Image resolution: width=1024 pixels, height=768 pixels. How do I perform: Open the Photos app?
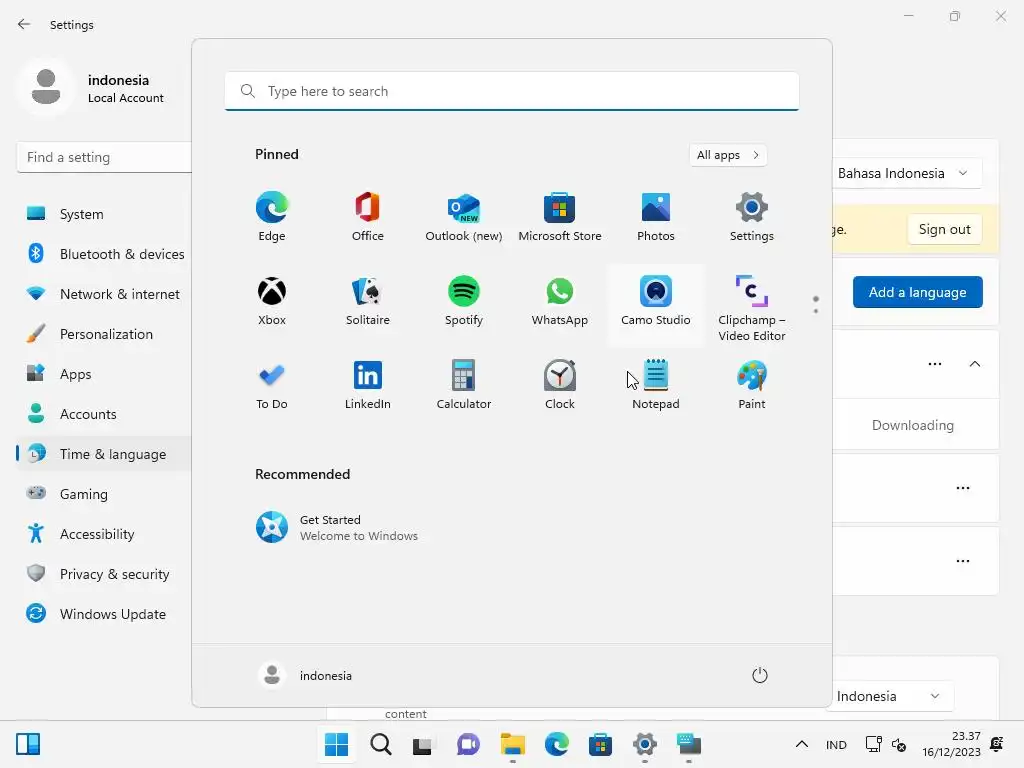(x=656, y=217)
